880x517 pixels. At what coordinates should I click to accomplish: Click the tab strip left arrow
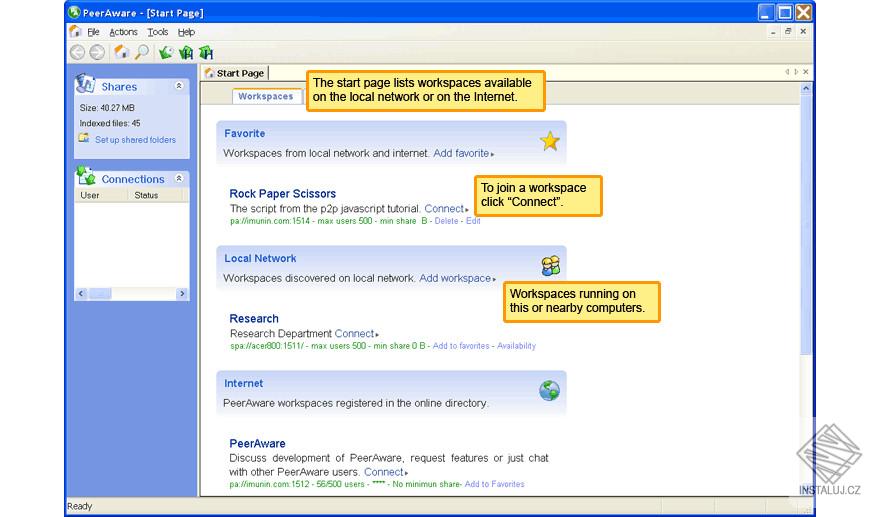[x=787, y=72]
